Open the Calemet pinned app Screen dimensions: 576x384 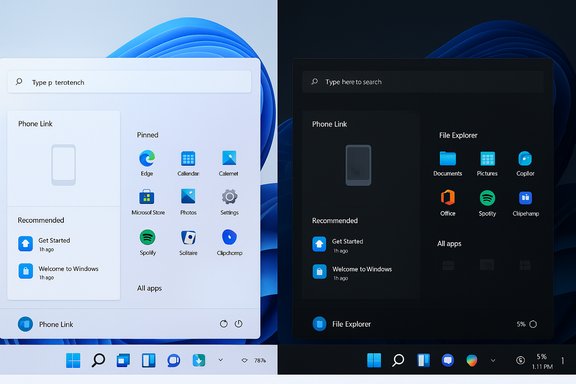pos(229,158)
